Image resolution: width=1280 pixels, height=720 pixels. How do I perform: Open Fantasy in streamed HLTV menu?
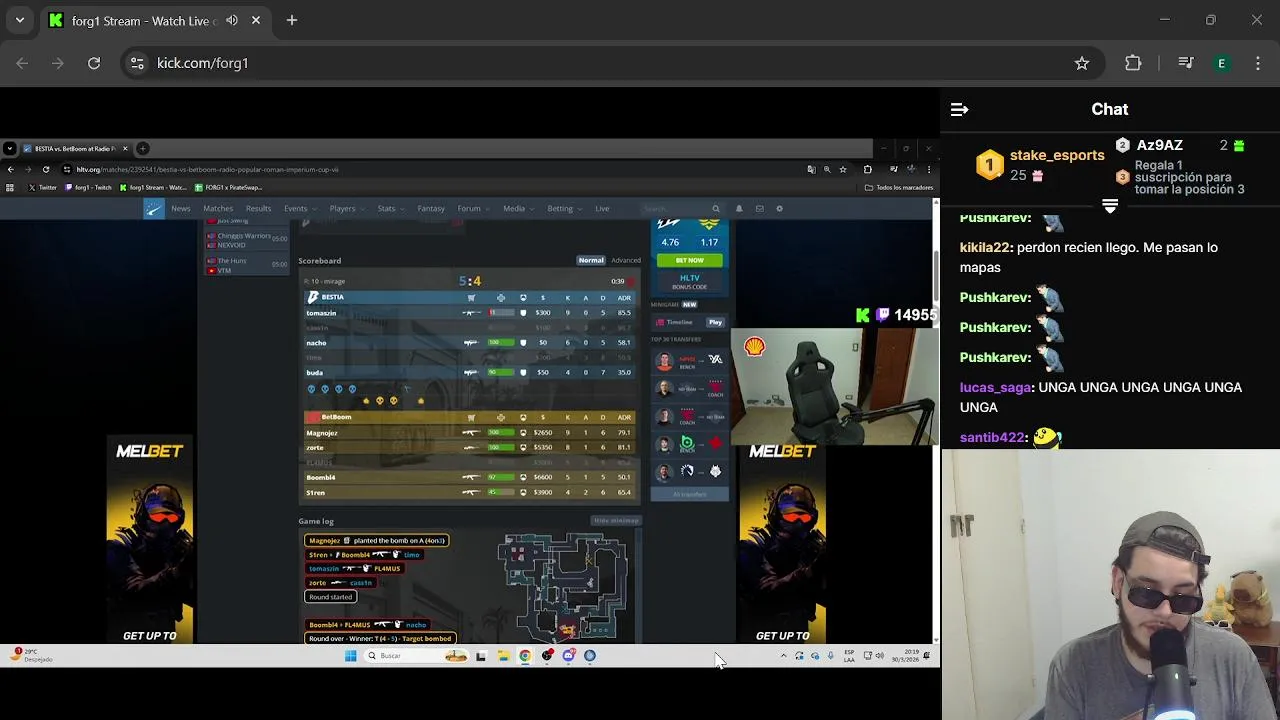(431, 208)
